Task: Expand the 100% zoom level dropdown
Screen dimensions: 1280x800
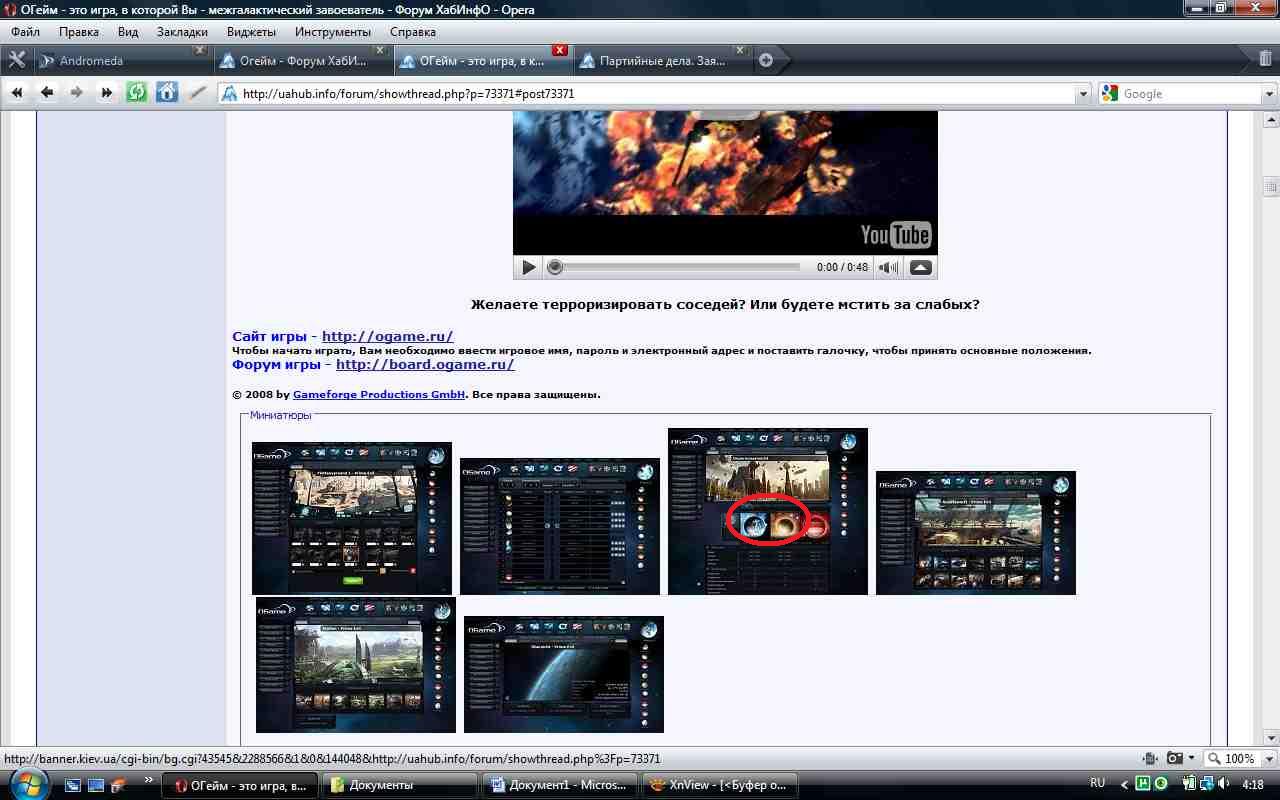Action: 1269,759
